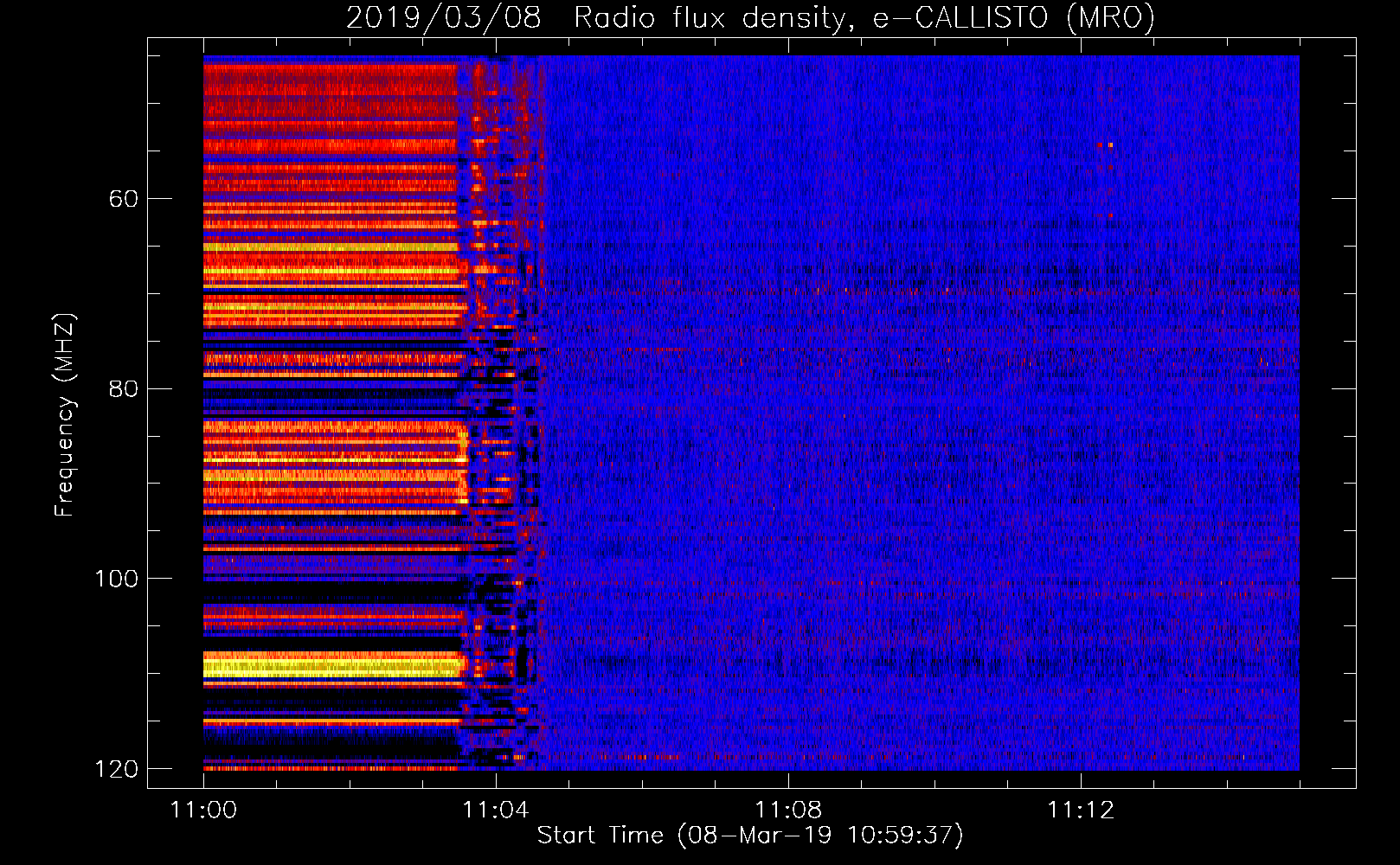This screenshot has width=1400, height=865.
Task: Click the "Frequency (MHZ)" axis label
Action: 65,414
